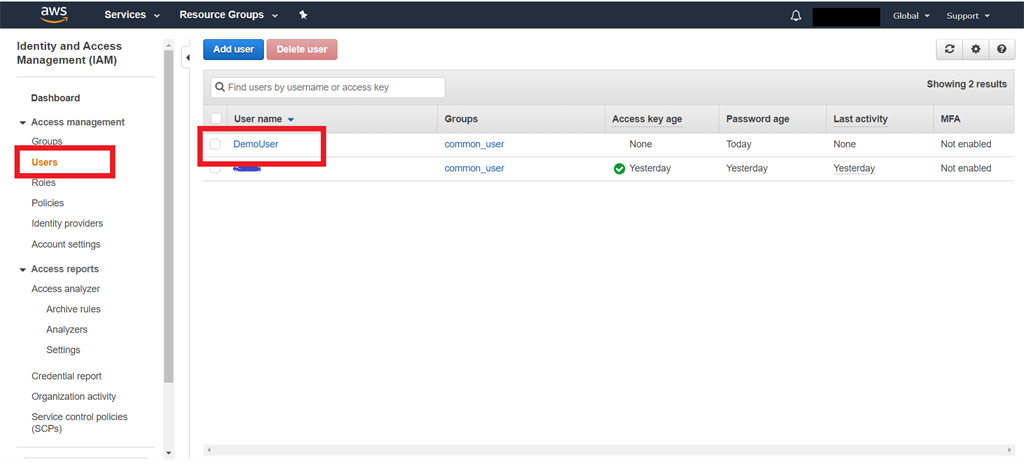Click the horizontal scrollbar right arrow
This screenshot has height=463, width=1024.
pos(1010,450)
